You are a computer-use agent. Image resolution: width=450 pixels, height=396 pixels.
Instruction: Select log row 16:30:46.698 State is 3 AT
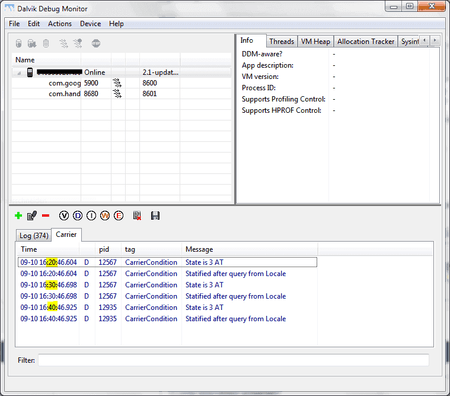[x=167, y=285]
